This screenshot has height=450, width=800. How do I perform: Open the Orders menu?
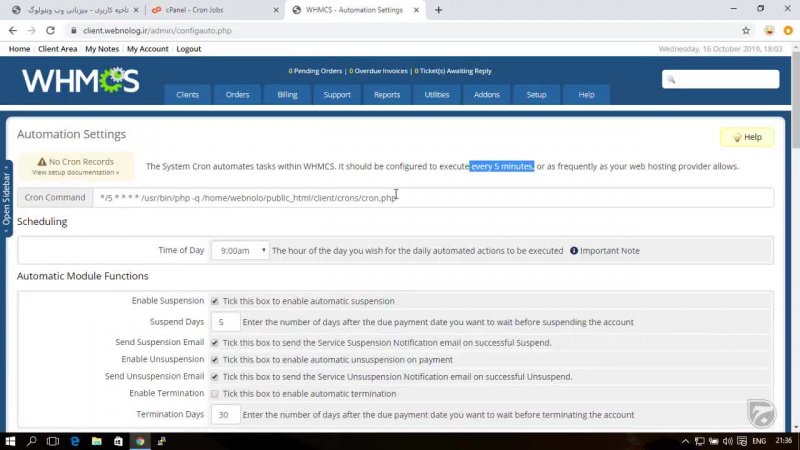(x=237, y=95)
